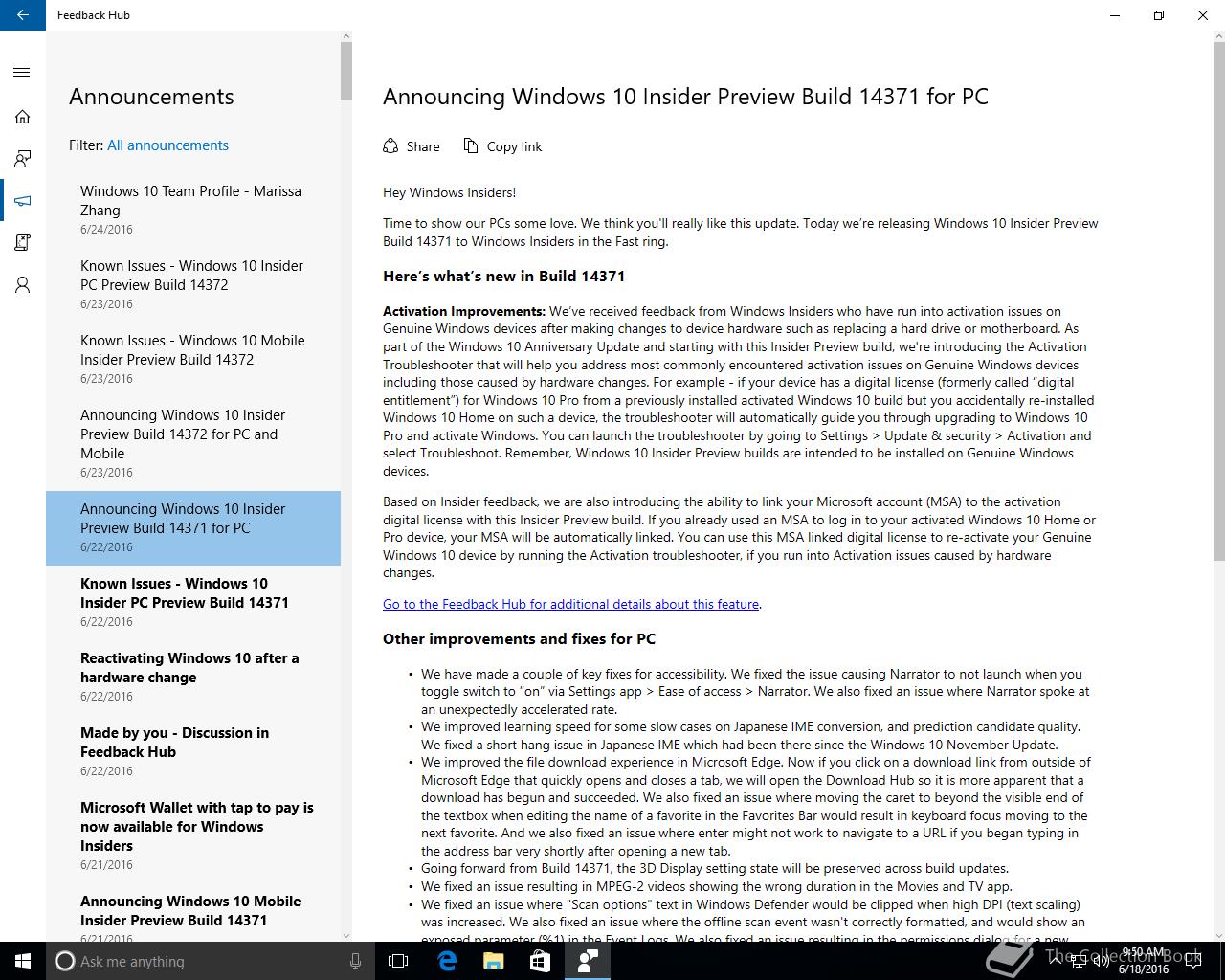The height and width of the screenshot is (980, 1225).
Task: Go to the Home page icon
Action: (22, 117)
